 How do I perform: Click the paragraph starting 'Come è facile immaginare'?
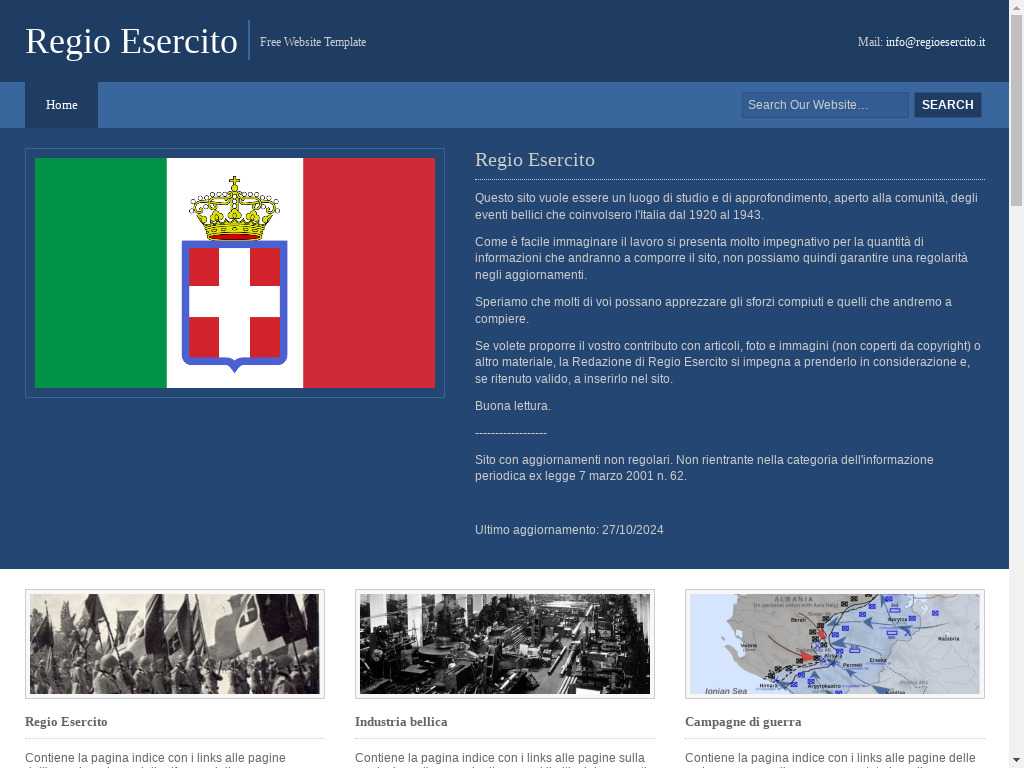[722, 258]
